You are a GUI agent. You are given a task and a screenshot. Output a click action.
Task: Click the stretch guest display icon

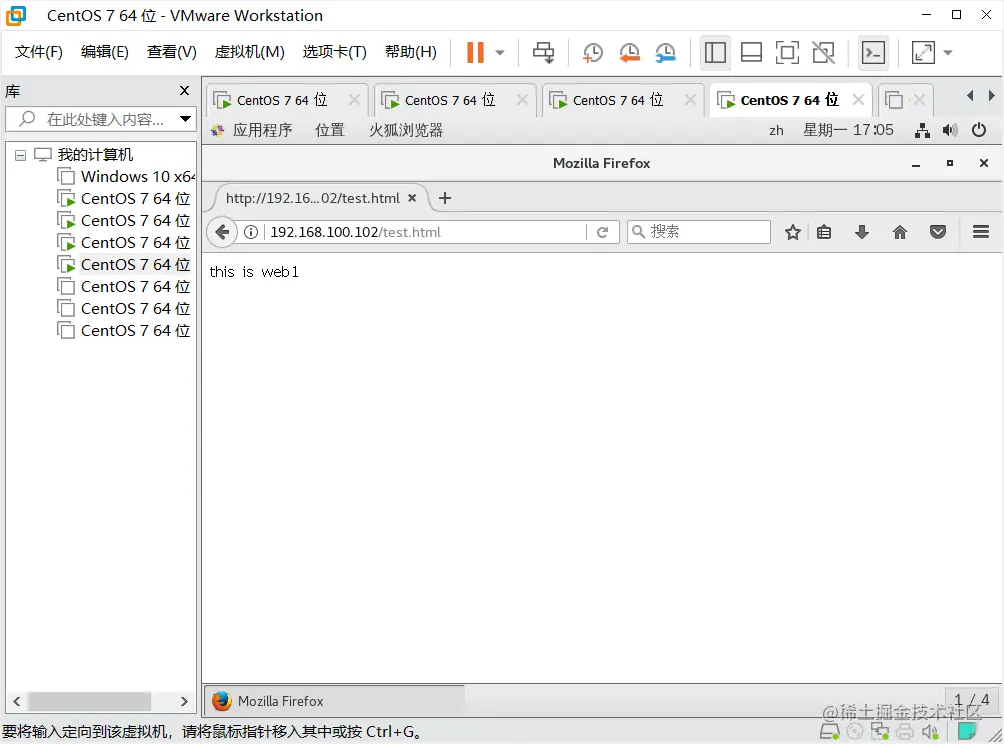923,53
